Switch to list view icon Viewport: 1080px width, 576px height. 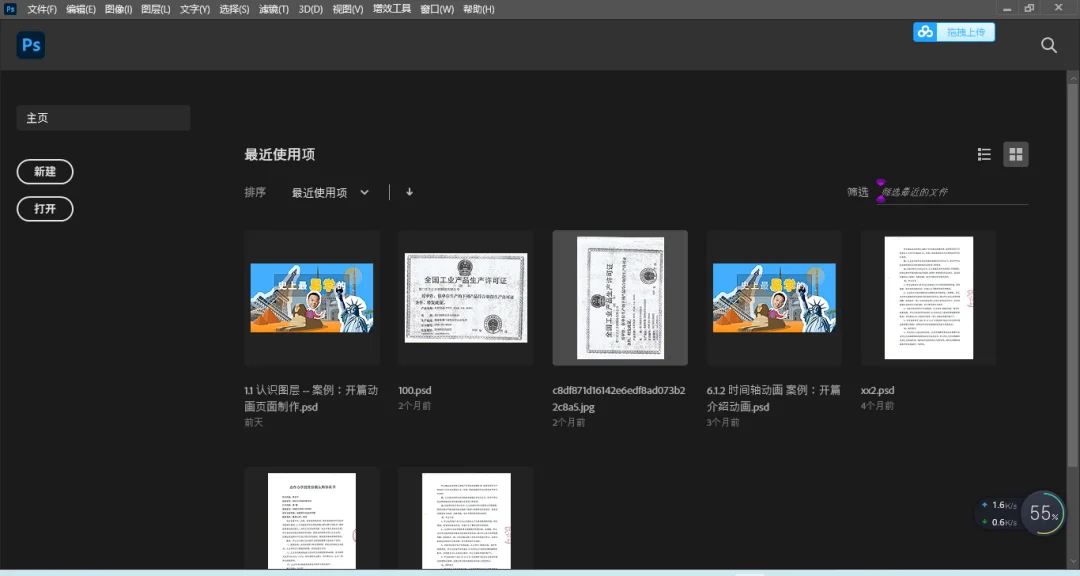[x=984, y=154]
